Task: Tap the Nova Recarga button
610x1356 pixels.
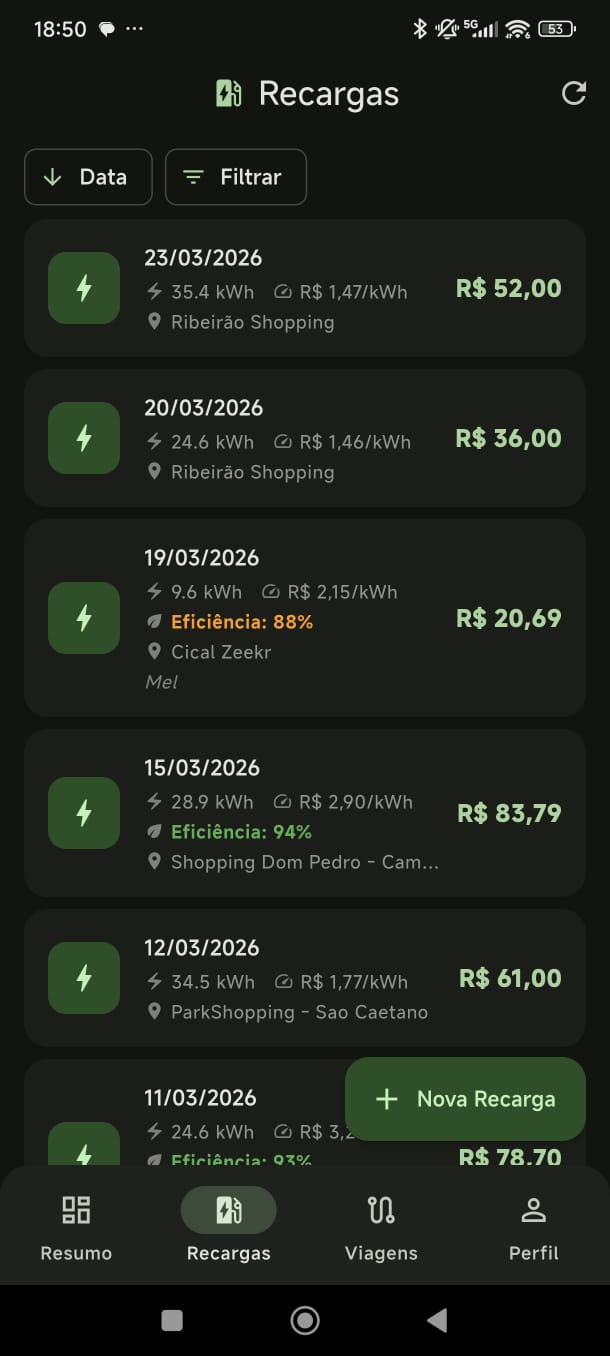Action: point(465,1098)
